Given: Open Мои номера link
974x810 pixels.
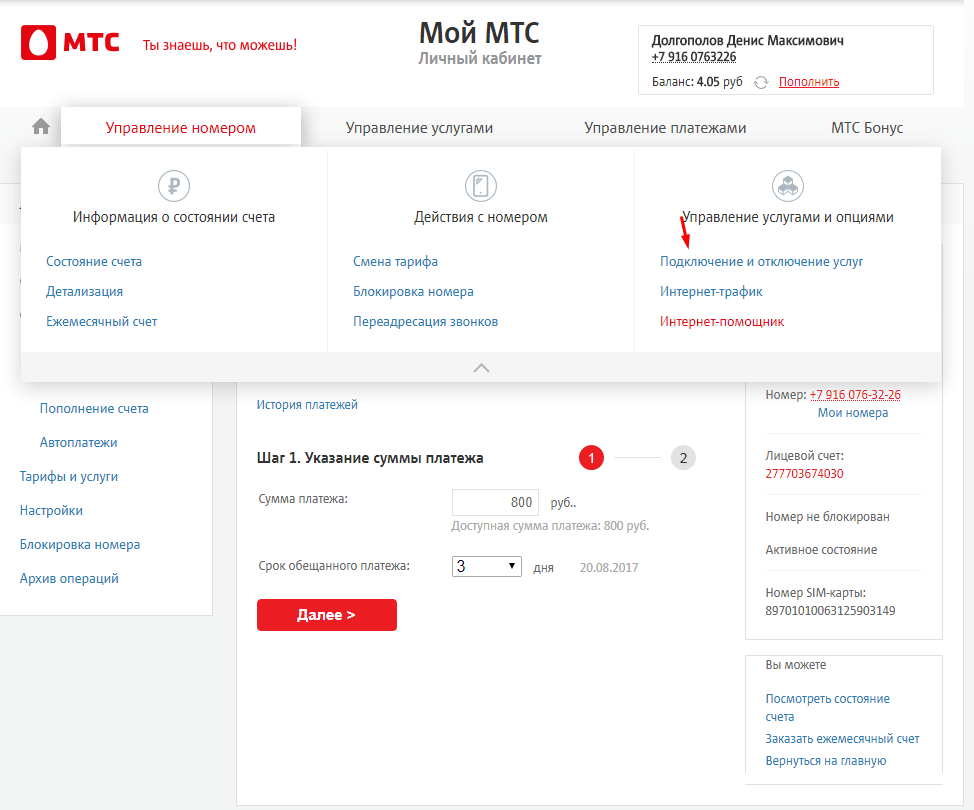Looking at the screenshot, I should click(x=853, y=412).
